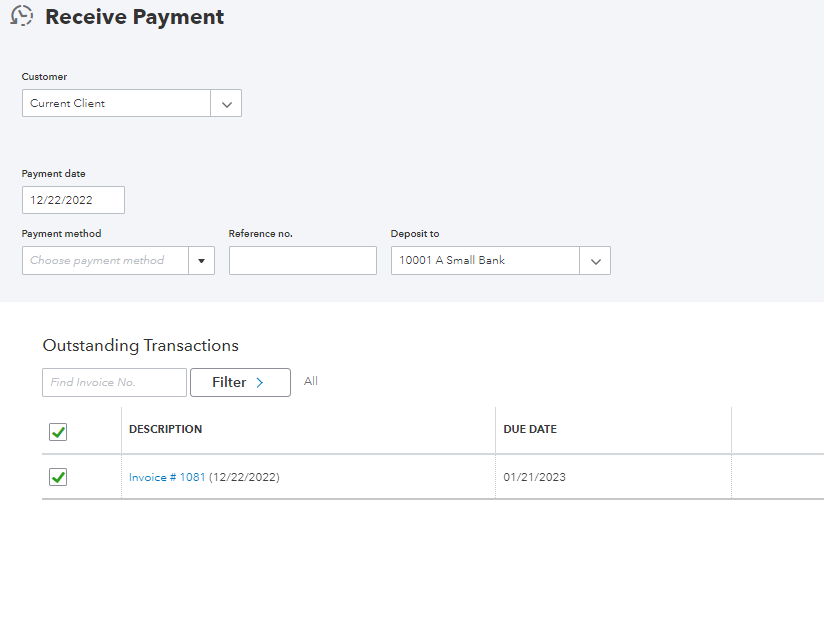Image resolution: width=824 pixels, height=624 pixels.
Task: Click the 01/21/2023 due date cell
Action: click(534, 477)
